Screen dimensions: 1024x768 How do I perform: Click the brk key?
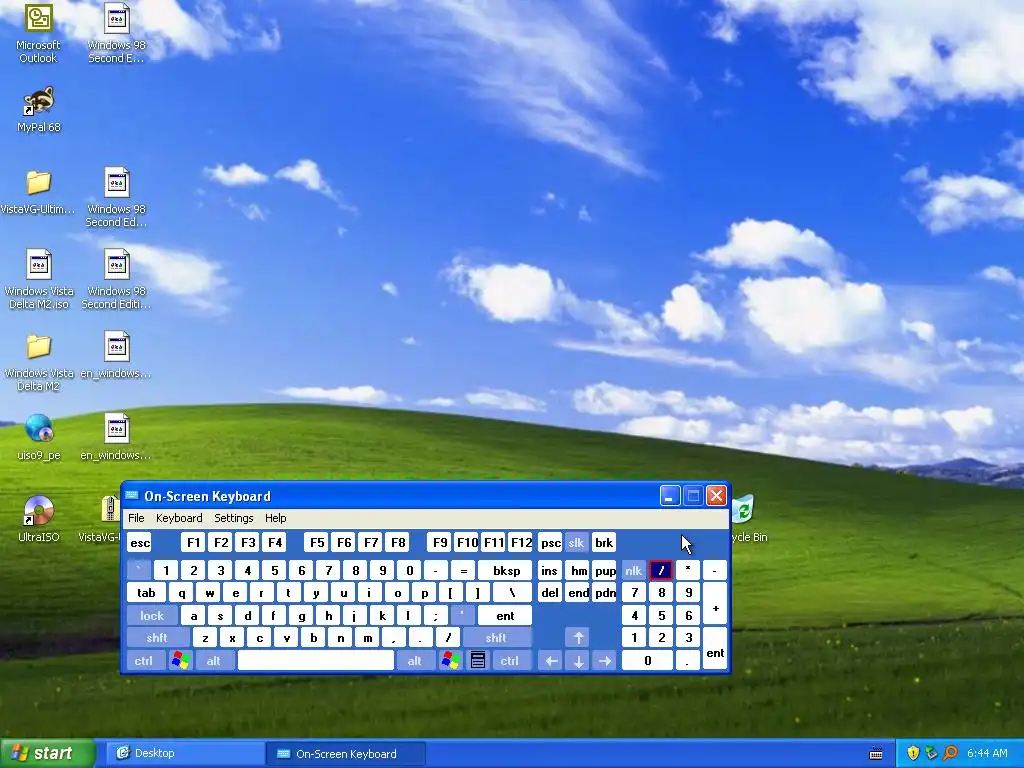[604, 543]
